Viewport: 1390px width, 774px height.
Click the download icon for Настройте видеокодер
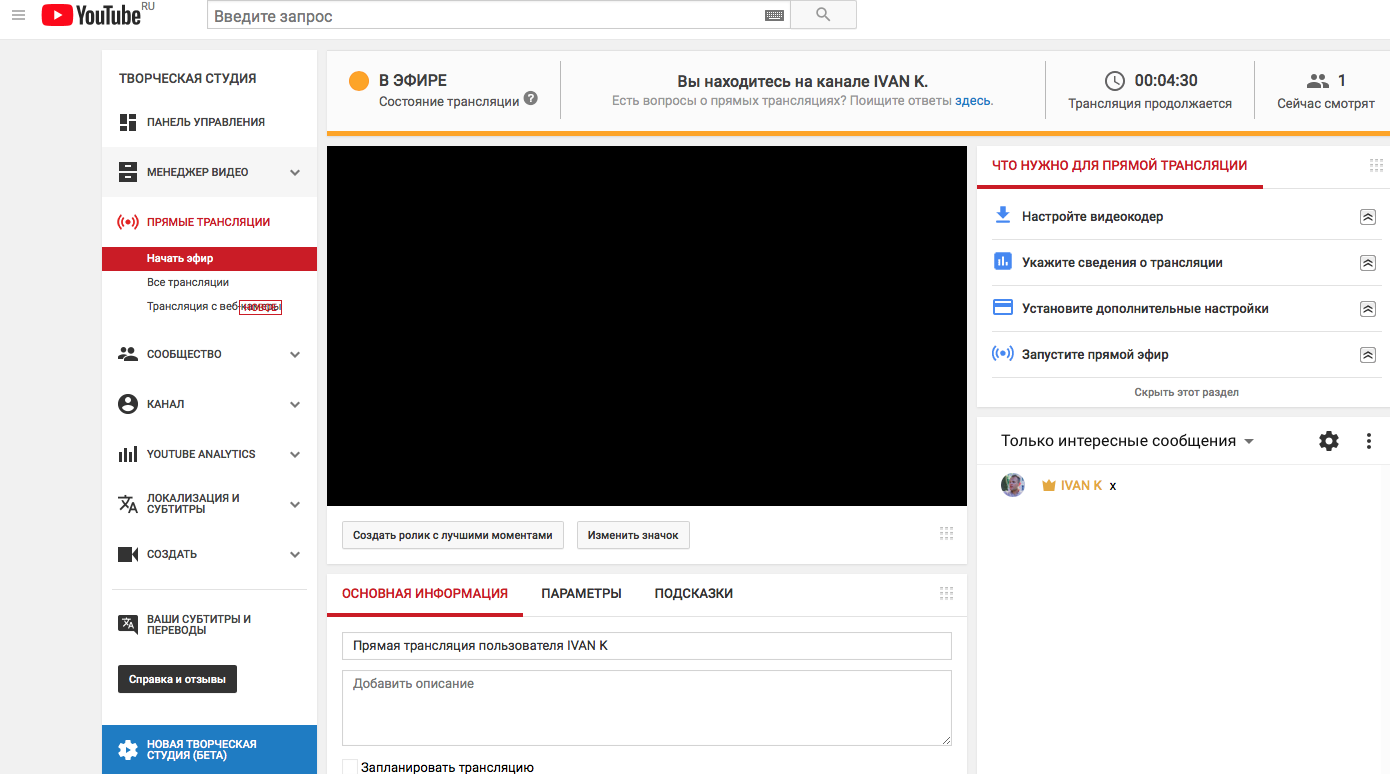pos(1002,216)
